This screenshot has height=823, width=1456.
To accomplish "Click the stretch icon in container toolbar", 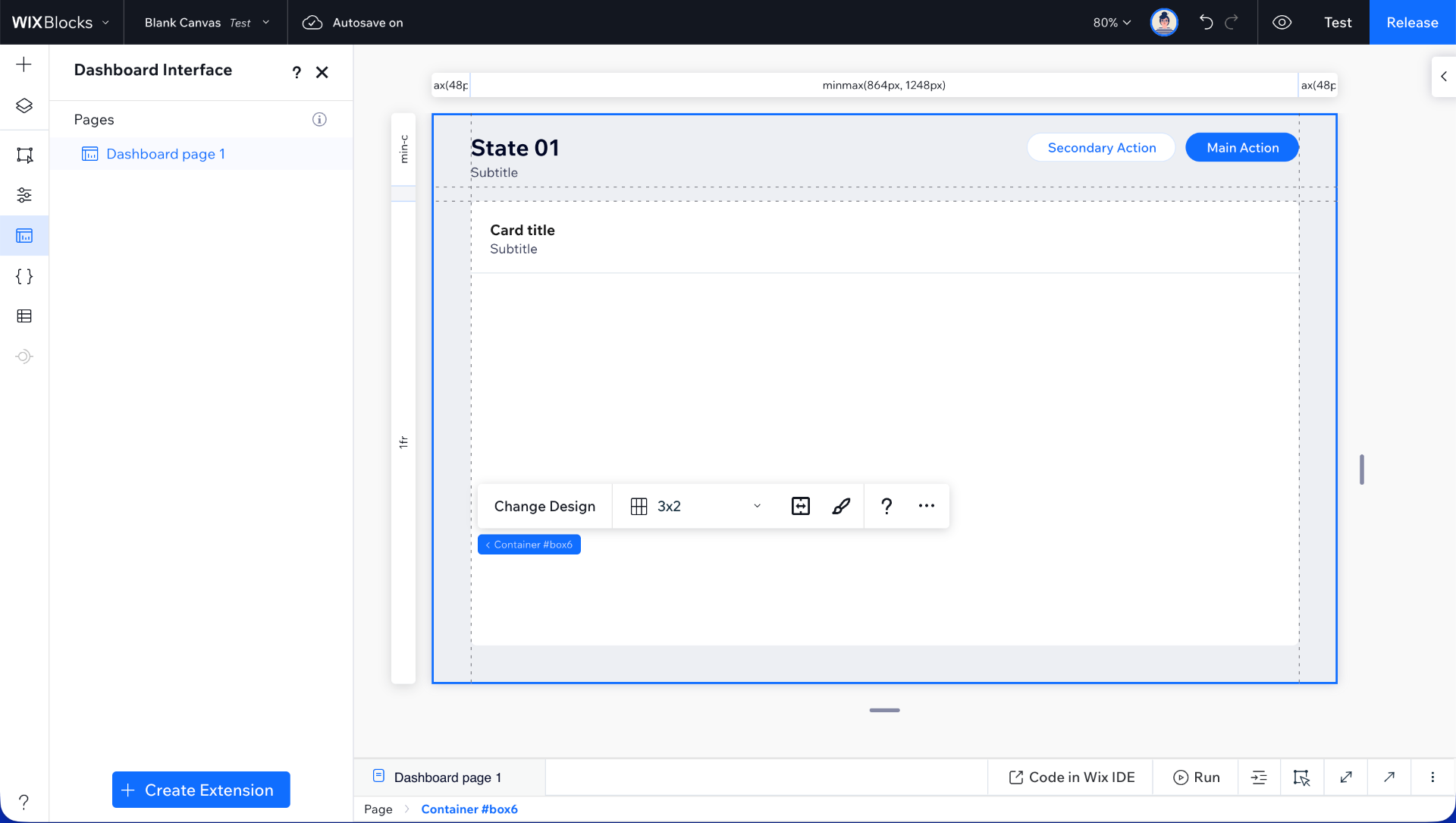I will (x=801, y=506).
